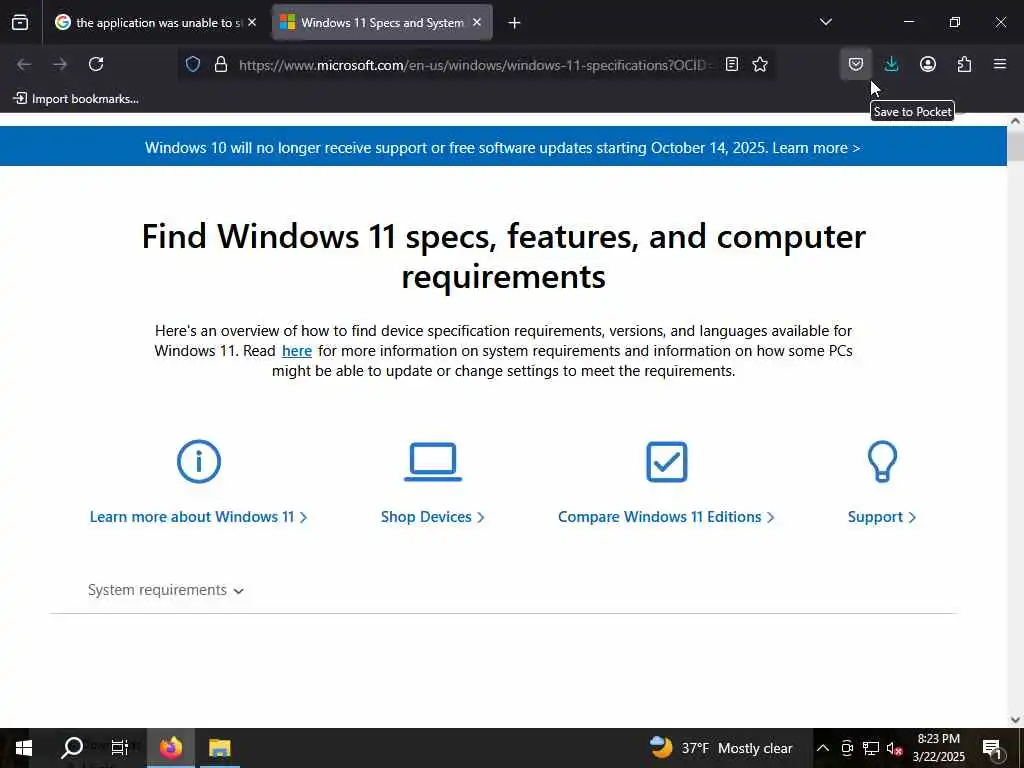This screenshot has height=768, width=1024.
Task: Open Firefox application menu
Action: coord(1000,64)
